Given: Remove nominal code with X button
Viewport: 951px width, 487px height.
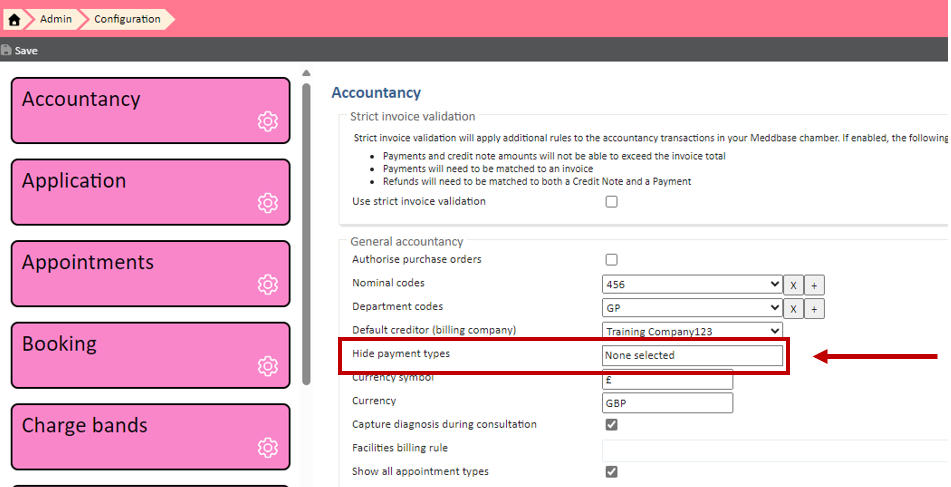Looking at the screenshot, I should (792, 284).
